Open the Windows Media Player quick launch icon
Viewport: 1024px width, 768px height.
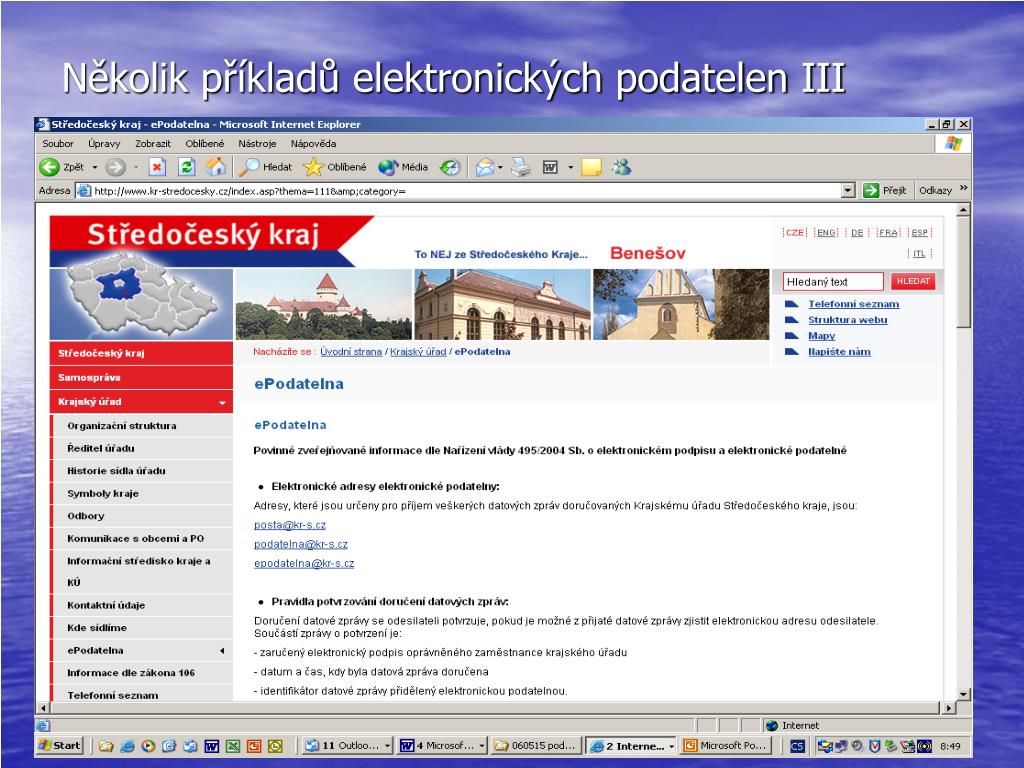pyautogui.click(x=148, y=746)
